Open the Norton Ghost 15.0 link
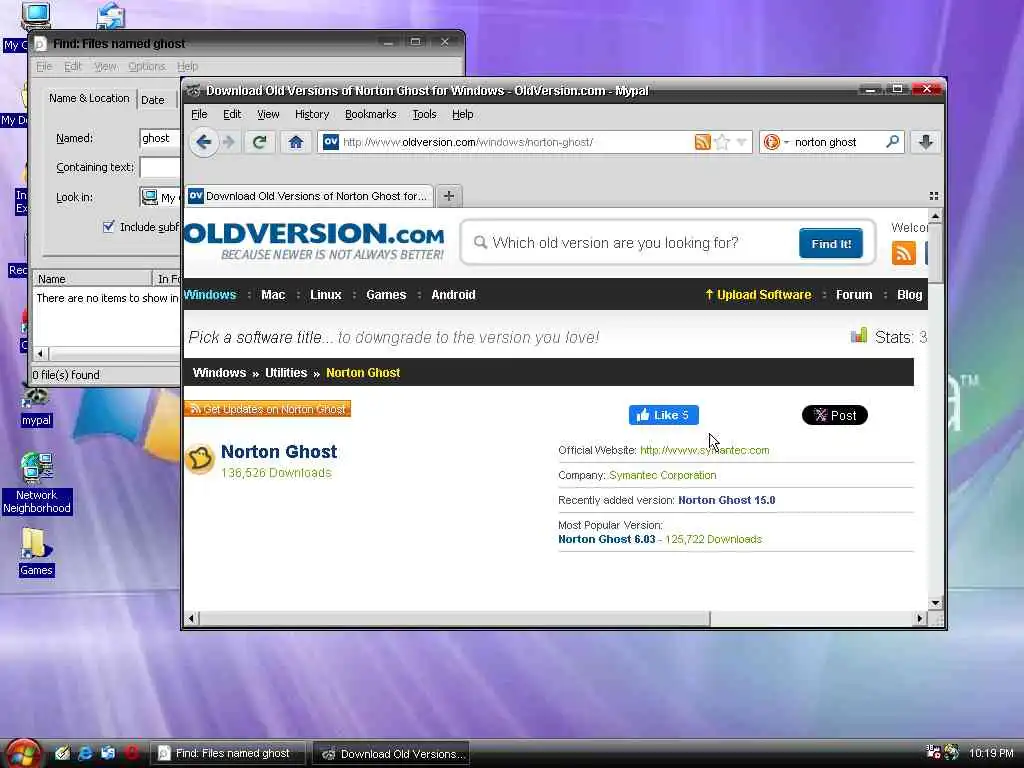This screenshot has width=1024, height=768. coord(726,500)
